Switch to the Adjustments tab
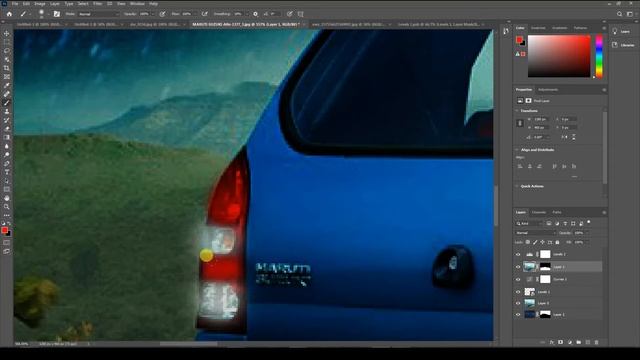 click(x=548, y=90)
